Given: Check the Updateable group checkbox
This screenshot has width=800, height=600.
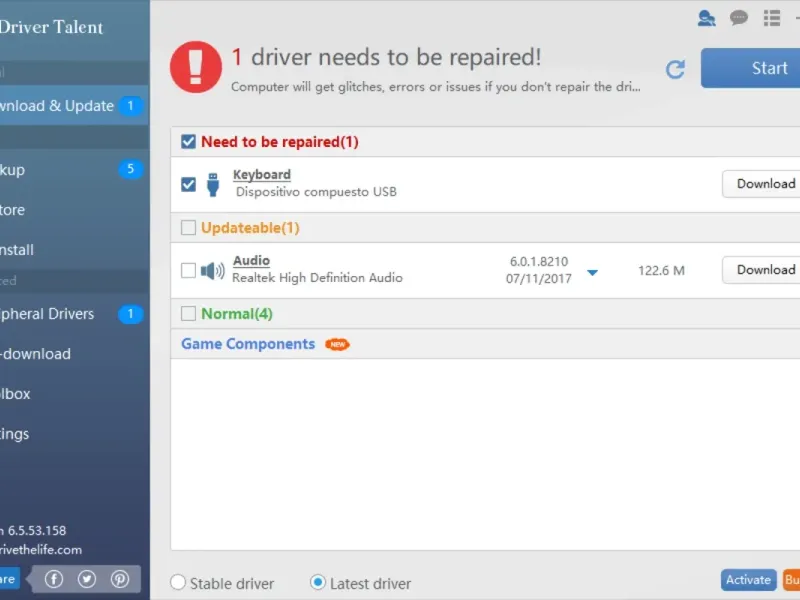Looking at the screenshot, I should tap(188, 228).
